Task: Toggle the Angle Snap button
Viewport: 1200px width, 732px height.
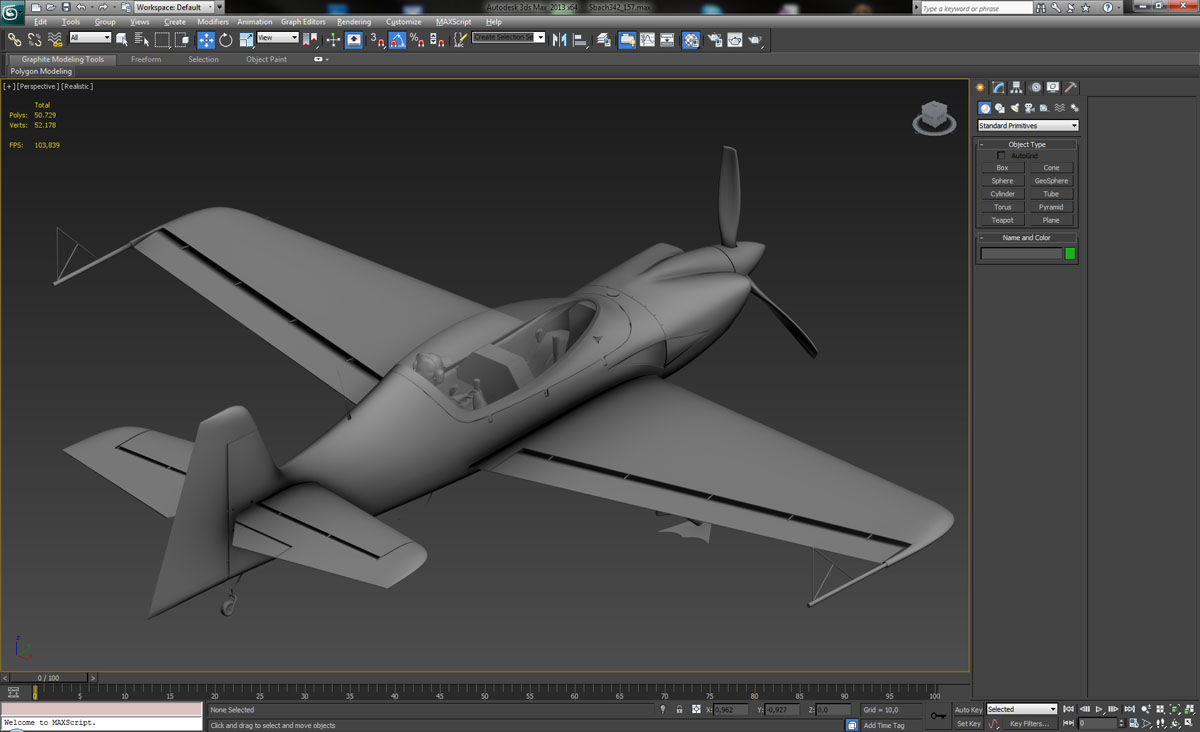Action: [x=397, y=40]
